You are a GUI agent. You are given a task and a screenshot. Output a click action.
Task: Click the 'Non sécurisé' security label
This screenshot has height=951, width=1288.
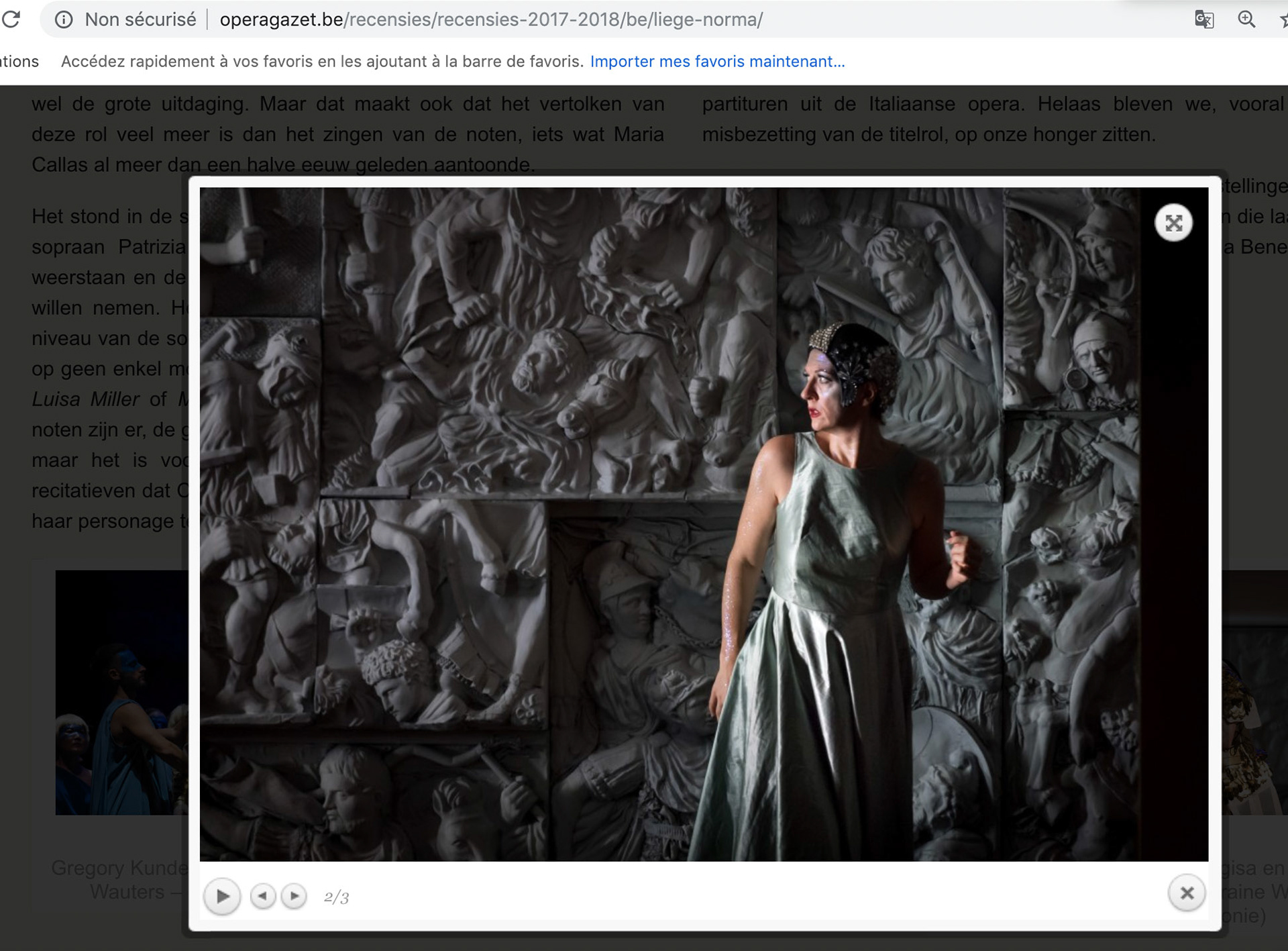tap(140, 19)
